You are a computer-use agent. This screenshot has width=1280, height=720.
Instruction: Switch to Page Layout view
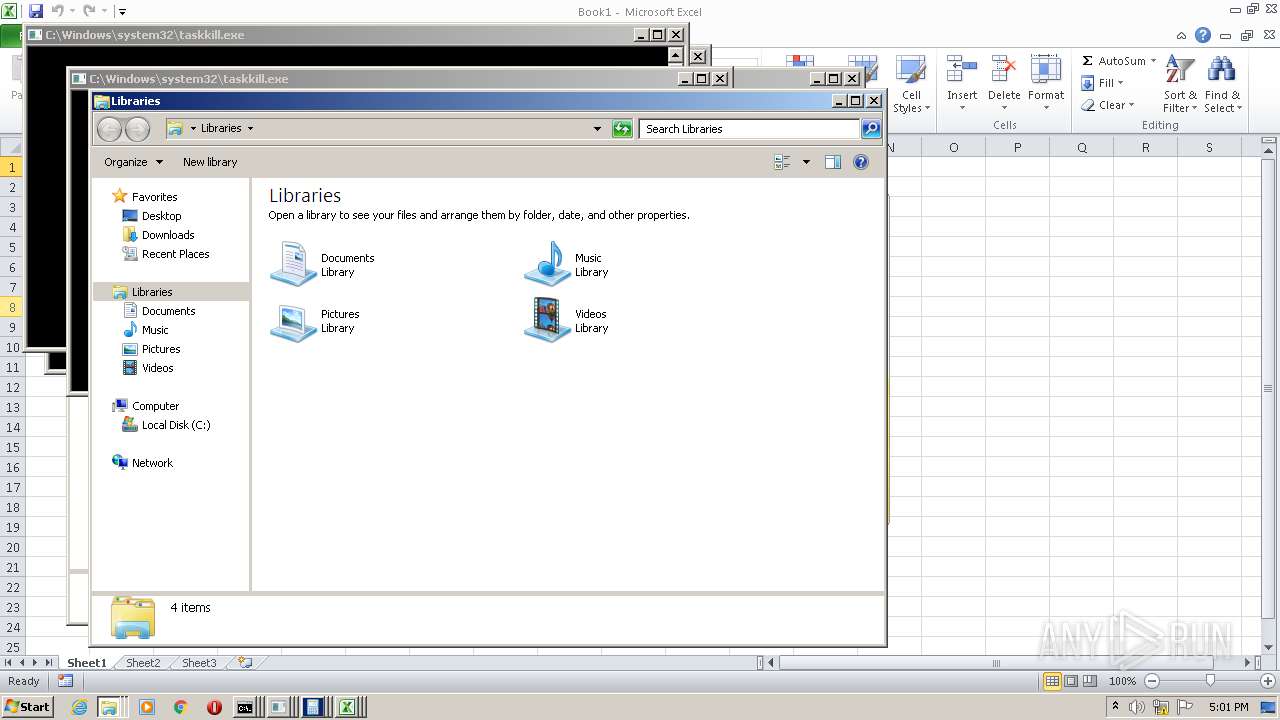[x=1071, y=681]
